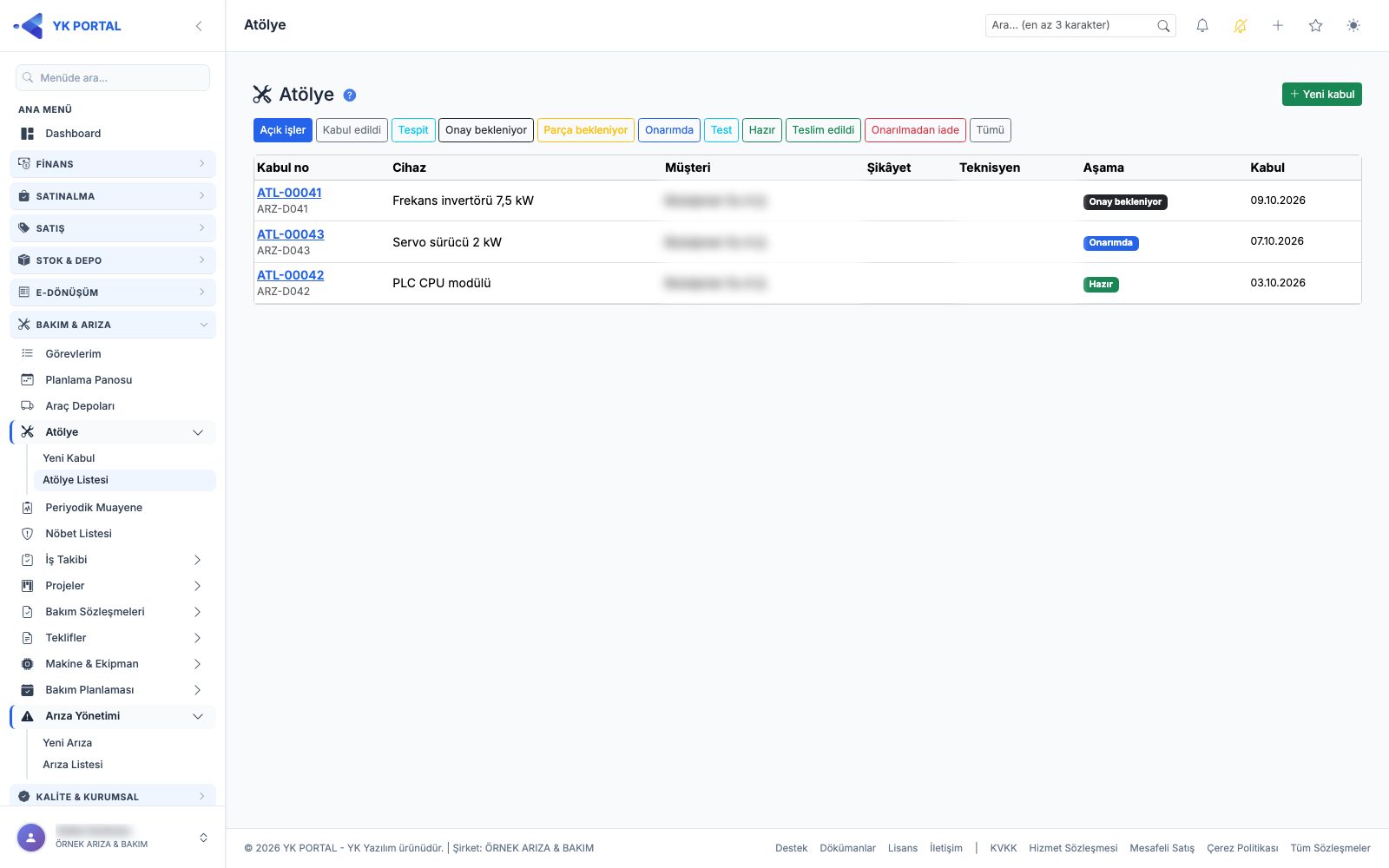The height and width of the screenshot is (868, 1389).
Task: Open Planlama Panosu menu item
Action: 113,380
